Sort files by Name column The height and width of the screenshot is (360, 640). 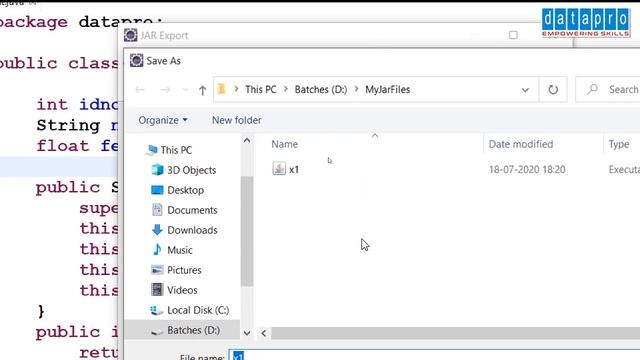[x=284, y=144]
